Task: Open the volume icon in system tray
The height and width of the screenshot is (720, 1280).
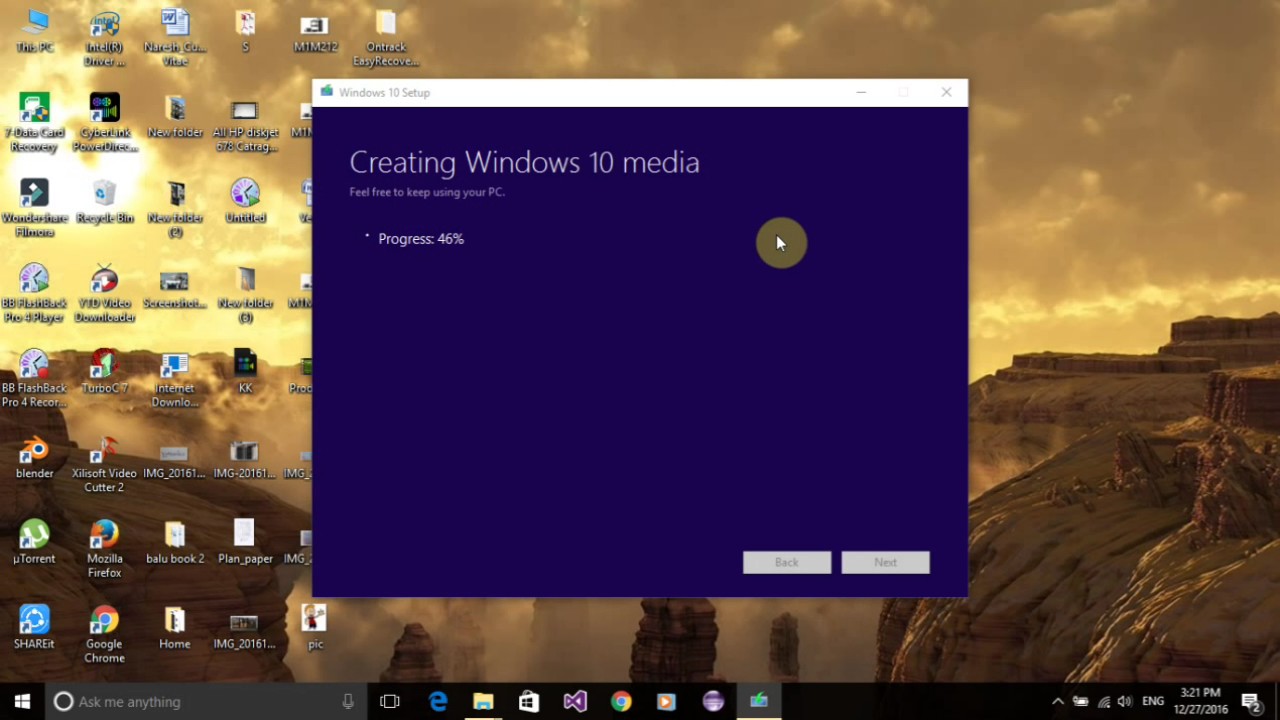Action: pyautogui.click(x=1125, y=701)
